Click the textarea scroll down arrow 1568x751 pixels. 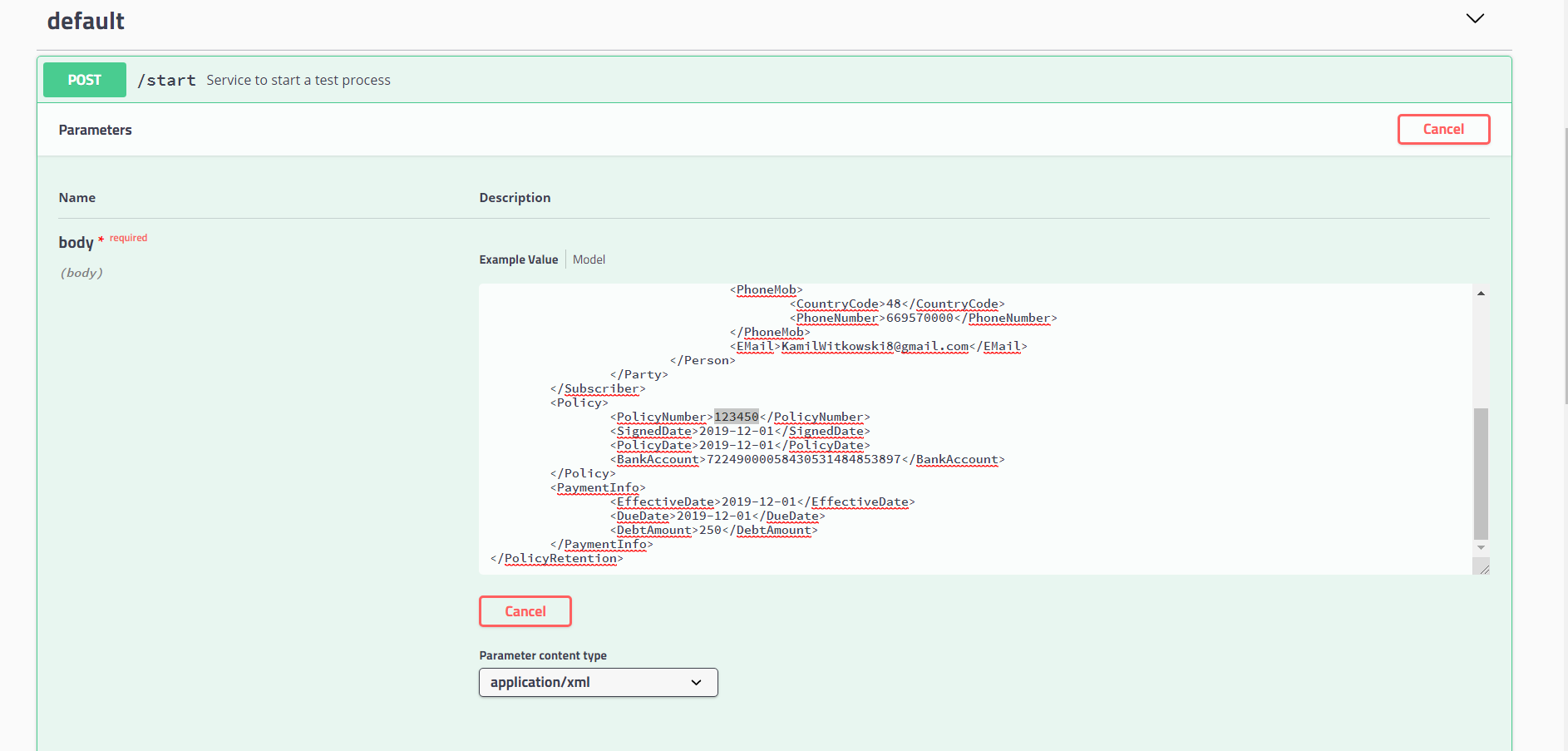[x=1481, y=548]
